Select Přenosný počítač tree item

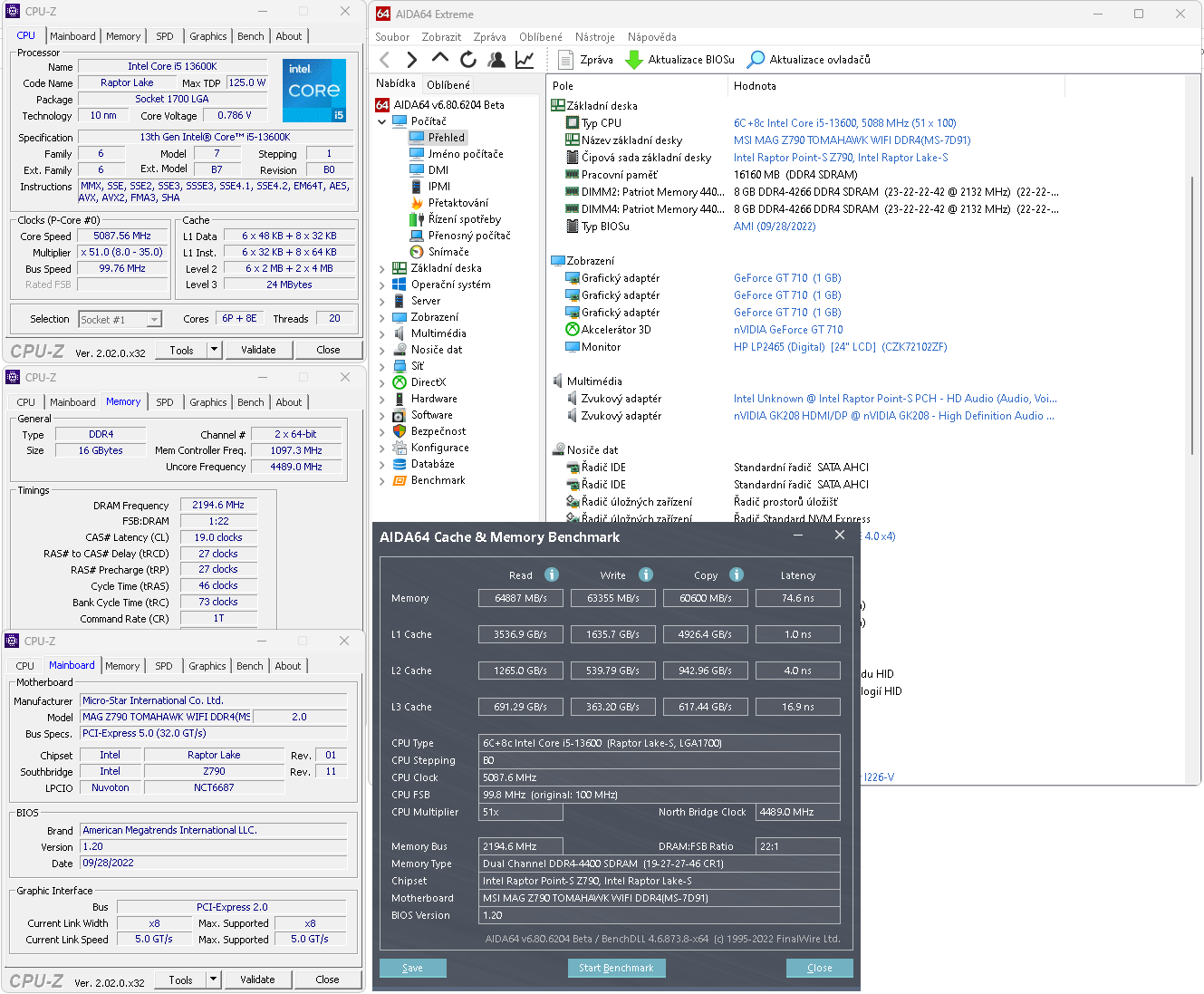click(x=469, y=236)
